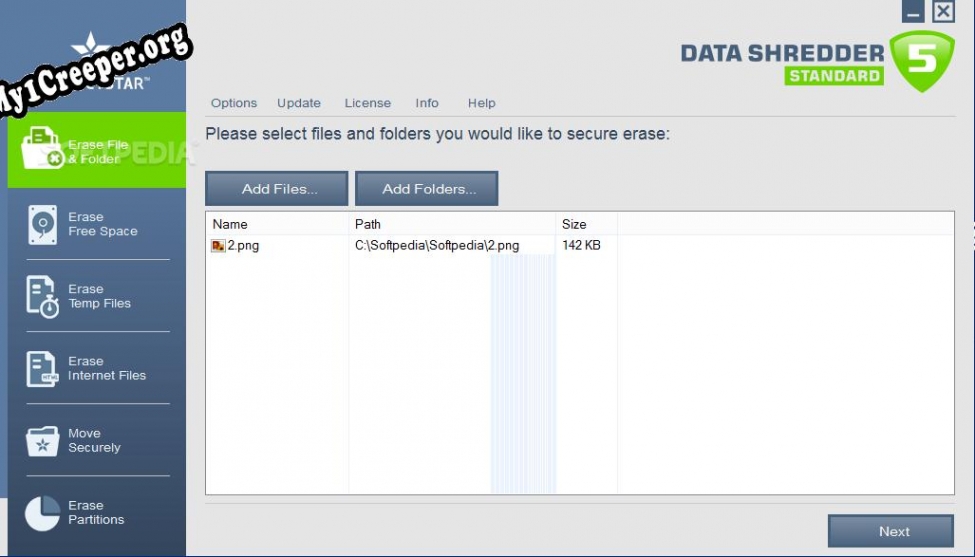Select the Erase Partitions pie icon
This screenshot has width=975, height=557.
tap(43, 513)
